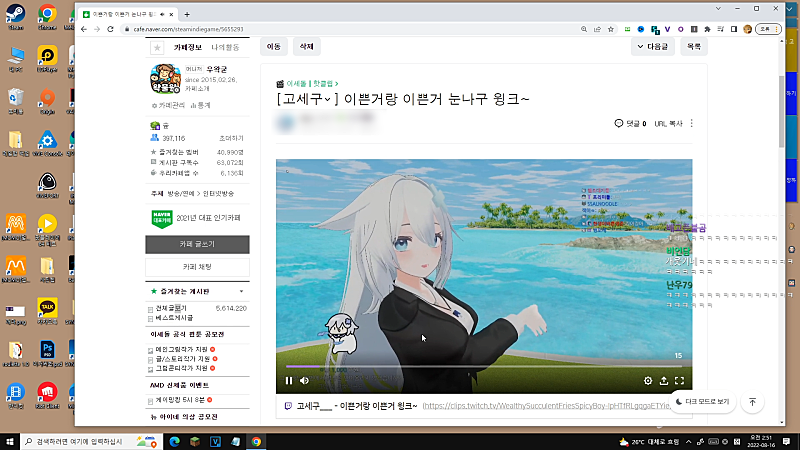Click the page vertical scrollbar
Image resolution: width=800 pixels, height=450 pixels.
pyautogui.click(x=782, y=111)
